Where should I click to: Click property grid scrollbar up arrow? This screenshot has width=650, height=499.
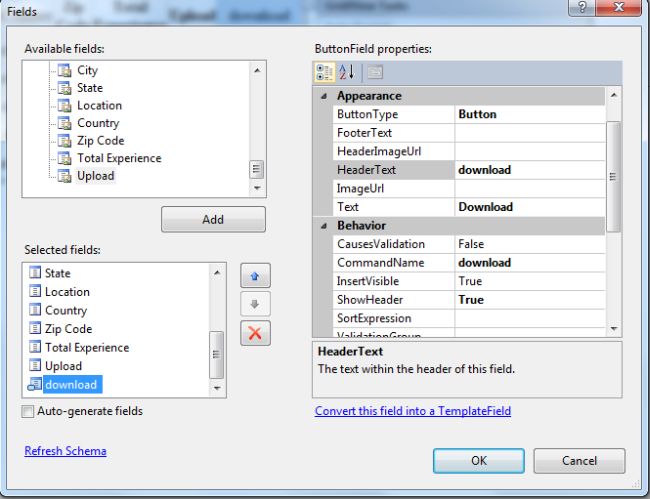tap(614, 95)
